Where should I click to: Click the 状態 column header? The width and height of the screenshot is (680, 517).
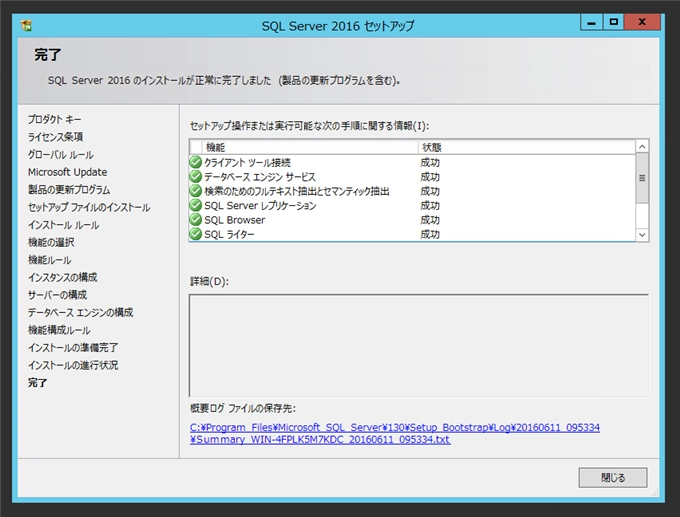526,147
